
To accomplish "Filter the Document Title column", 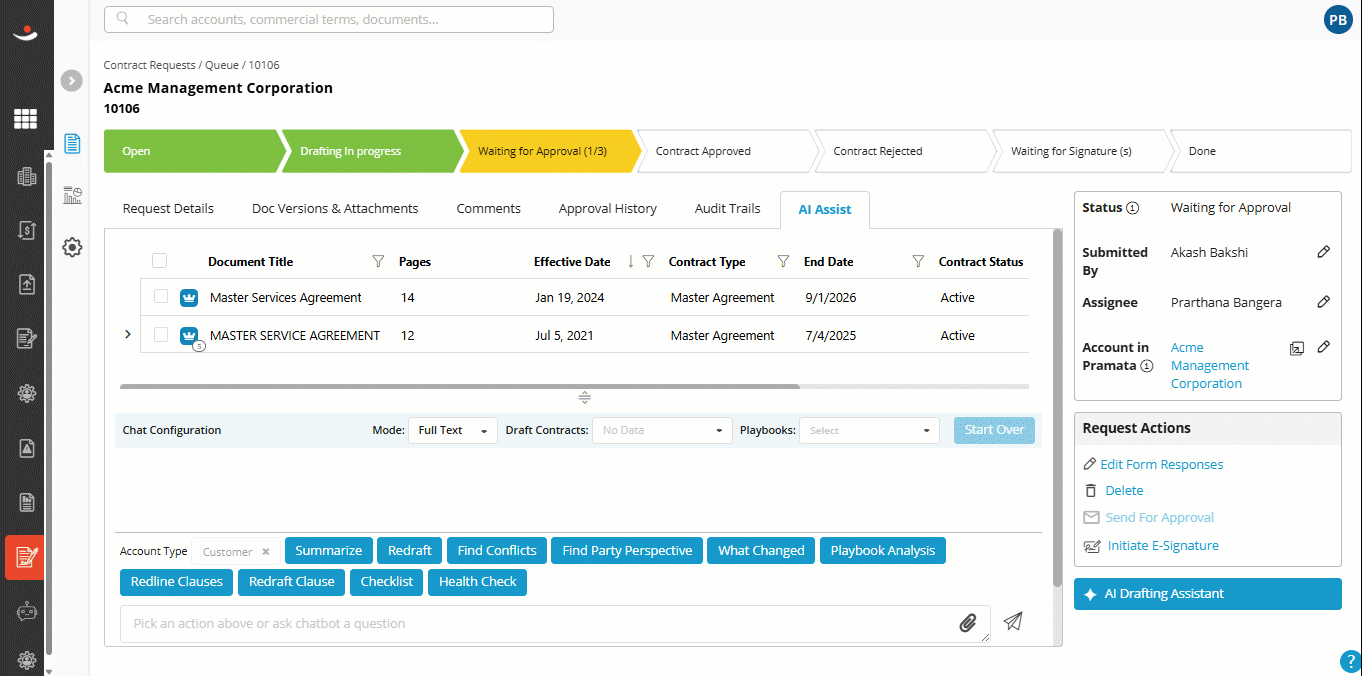I will pyautogui.click(x=378, y=262).
